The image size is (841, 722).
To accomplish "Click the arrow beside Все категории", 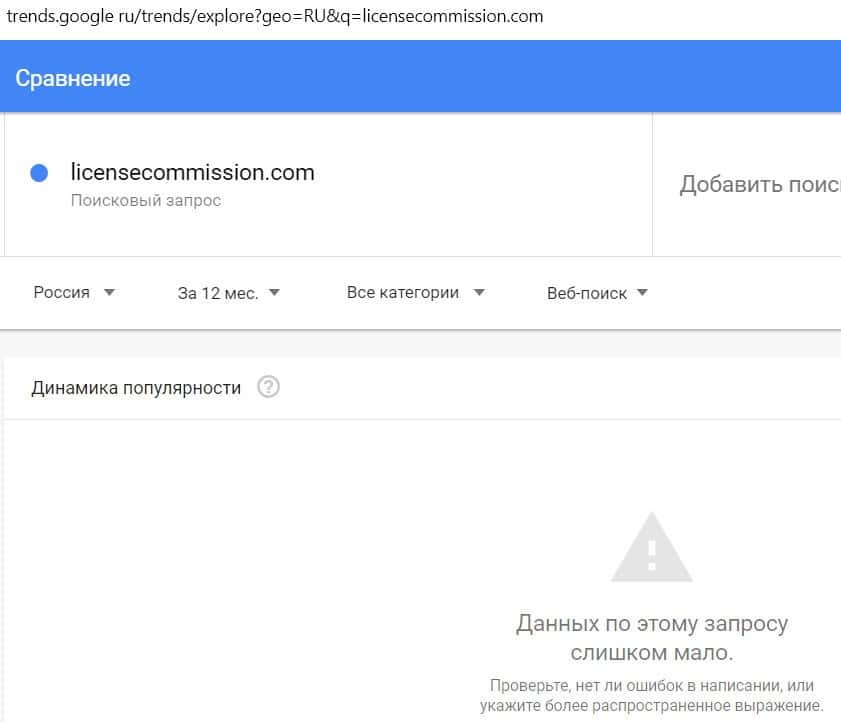I will point(479,293).
